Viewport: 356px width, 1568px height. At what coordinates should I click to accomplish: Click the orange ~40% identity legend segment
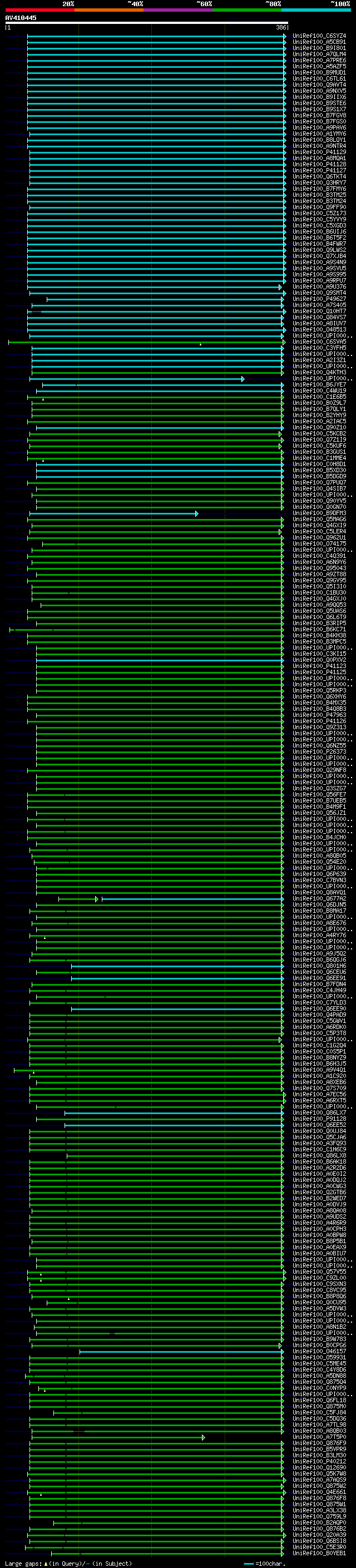tap(109, 10)
